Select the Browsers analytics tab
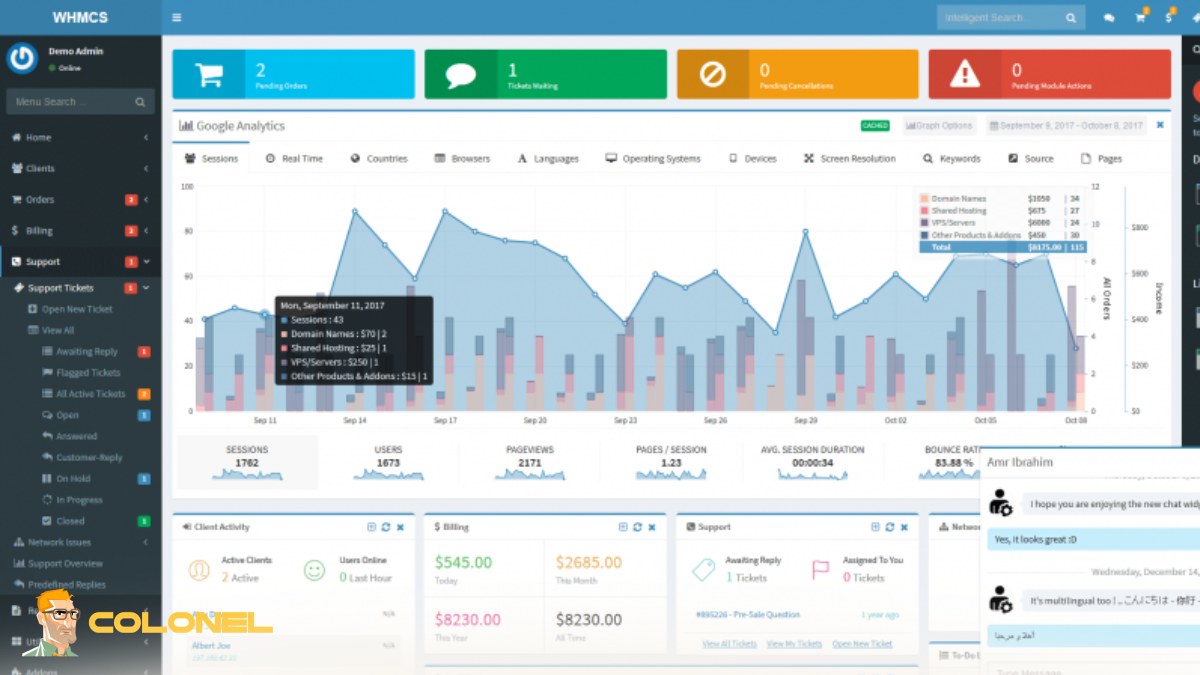This screenshot has height=675, width=1200. pyautogui.click(x=462, y=158)
